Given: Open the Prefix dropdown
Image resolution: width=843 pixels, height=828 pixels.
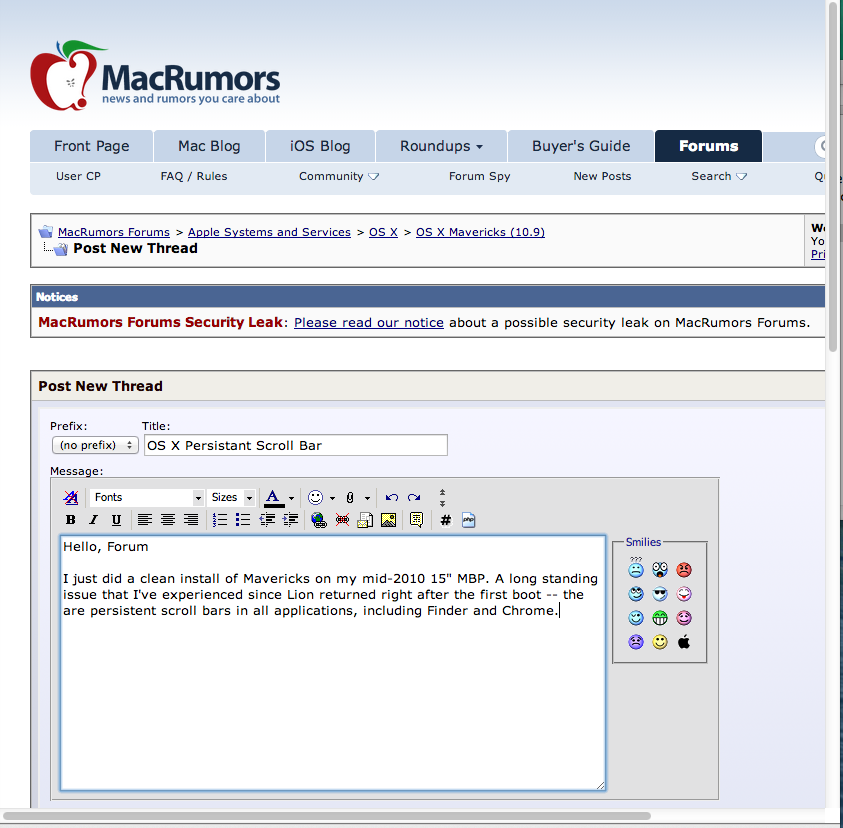Looking at the screenshot, I should [95, 445].
